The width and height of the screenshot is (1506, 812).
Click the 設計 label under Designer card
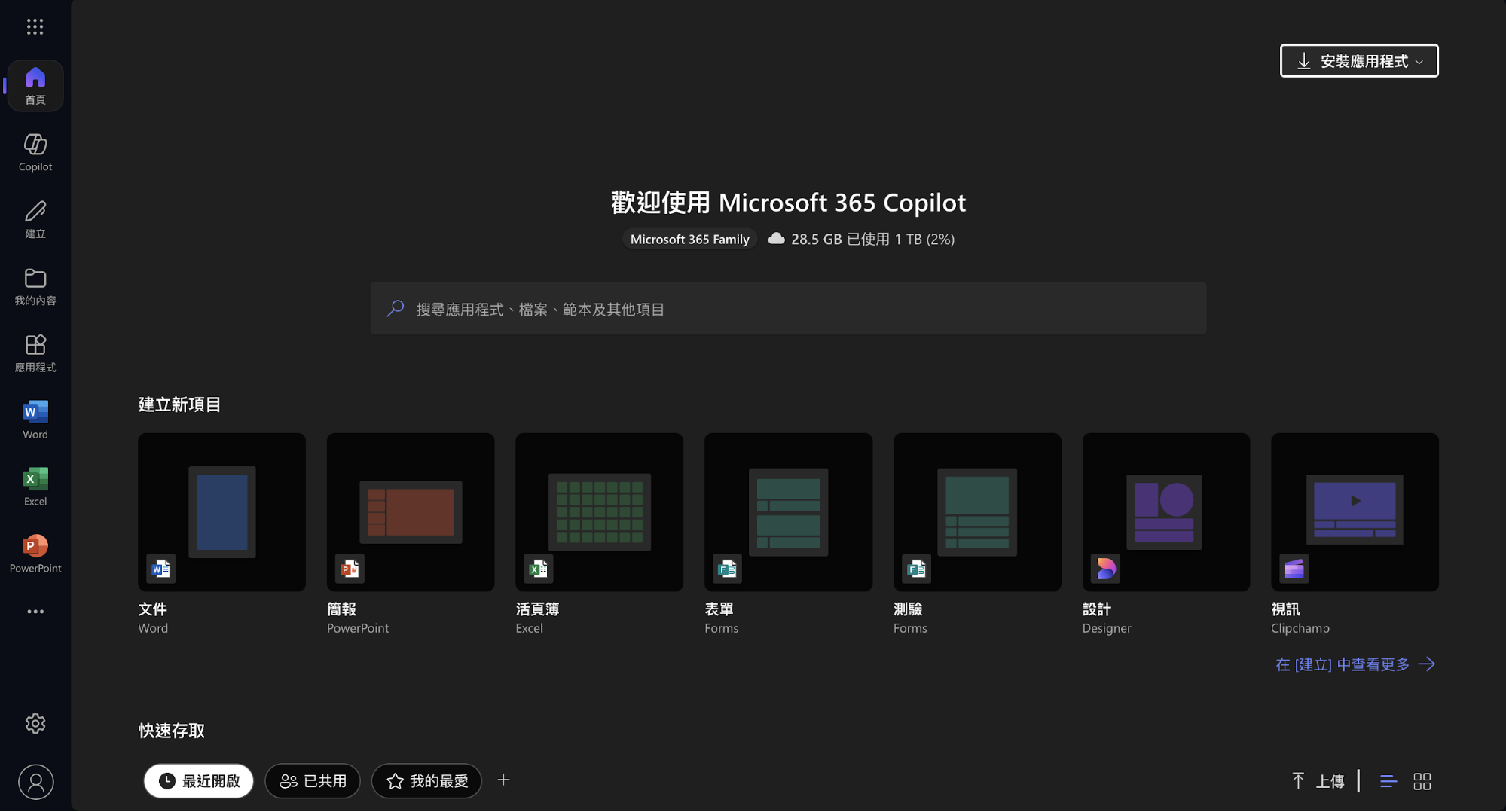click(x=1097, y=609)
